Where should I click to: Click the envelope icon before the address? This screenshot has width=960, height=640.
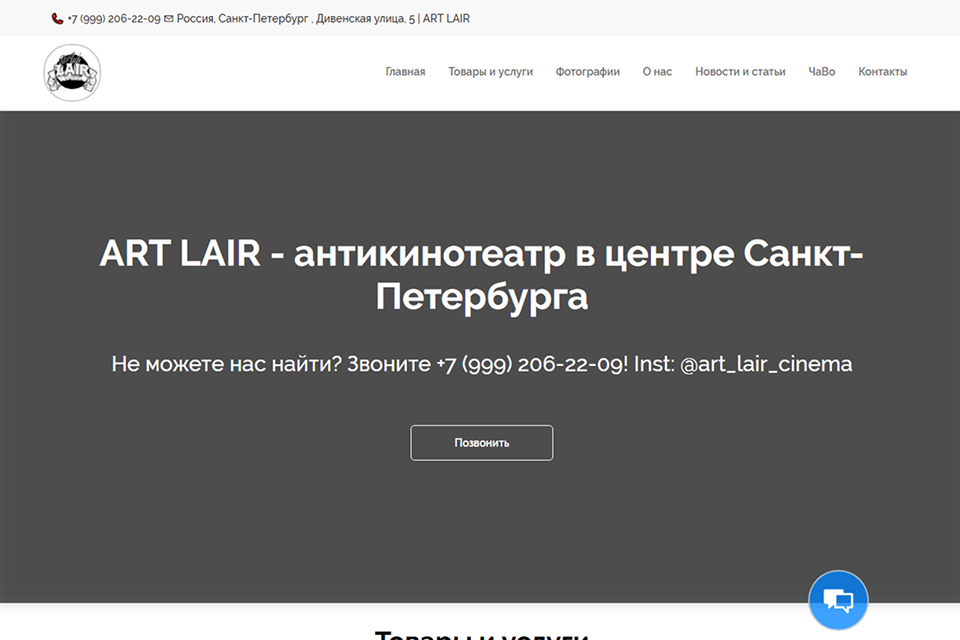click(168, 19)
